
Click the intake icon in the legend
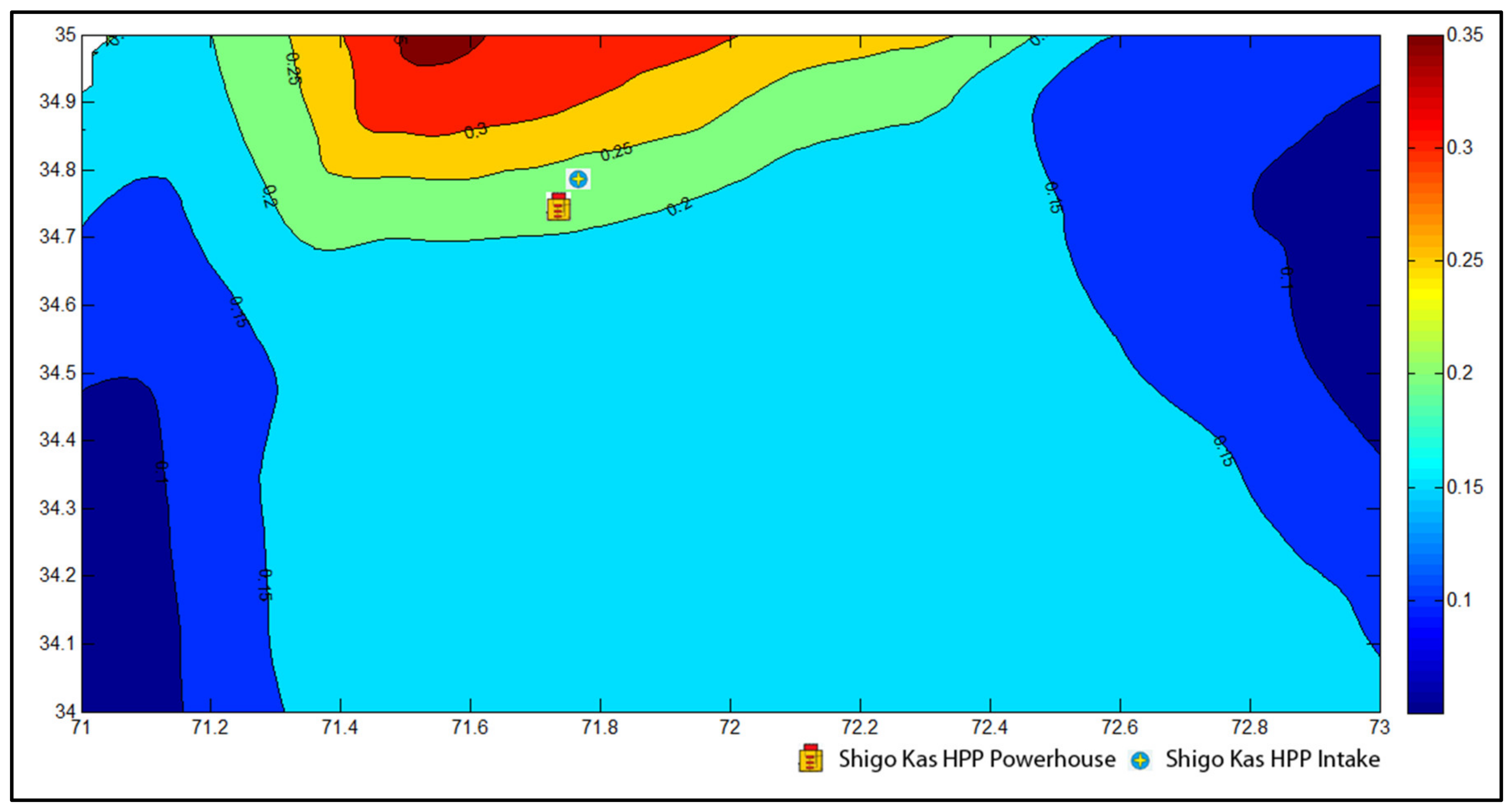pos(1140,760)
